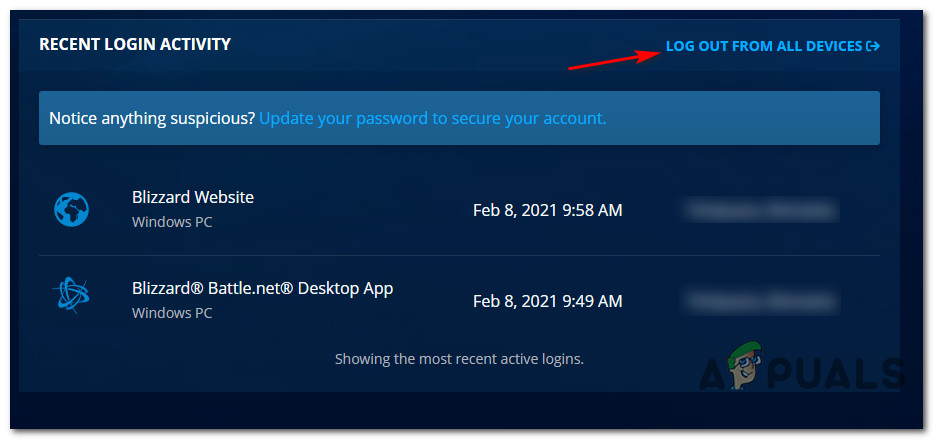Click the log out arrow icon
This screenshot has height=440, width=934.
click(873, 46)
